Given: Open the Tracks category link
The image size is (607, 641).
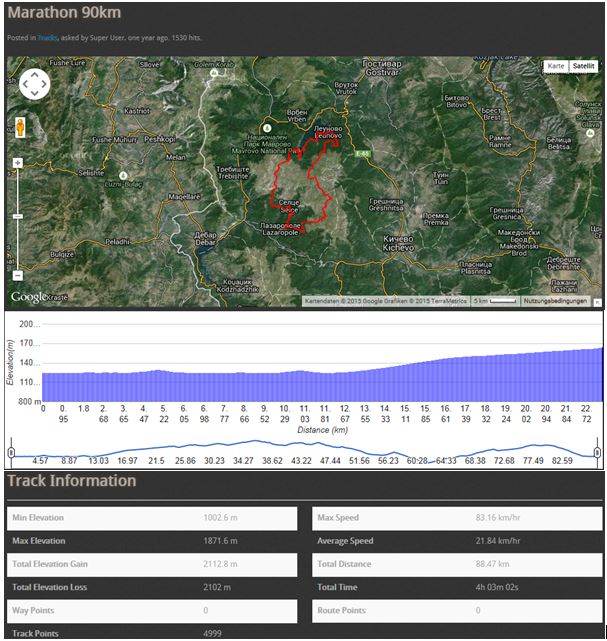Looking at the screenshot, I should 48,38.
